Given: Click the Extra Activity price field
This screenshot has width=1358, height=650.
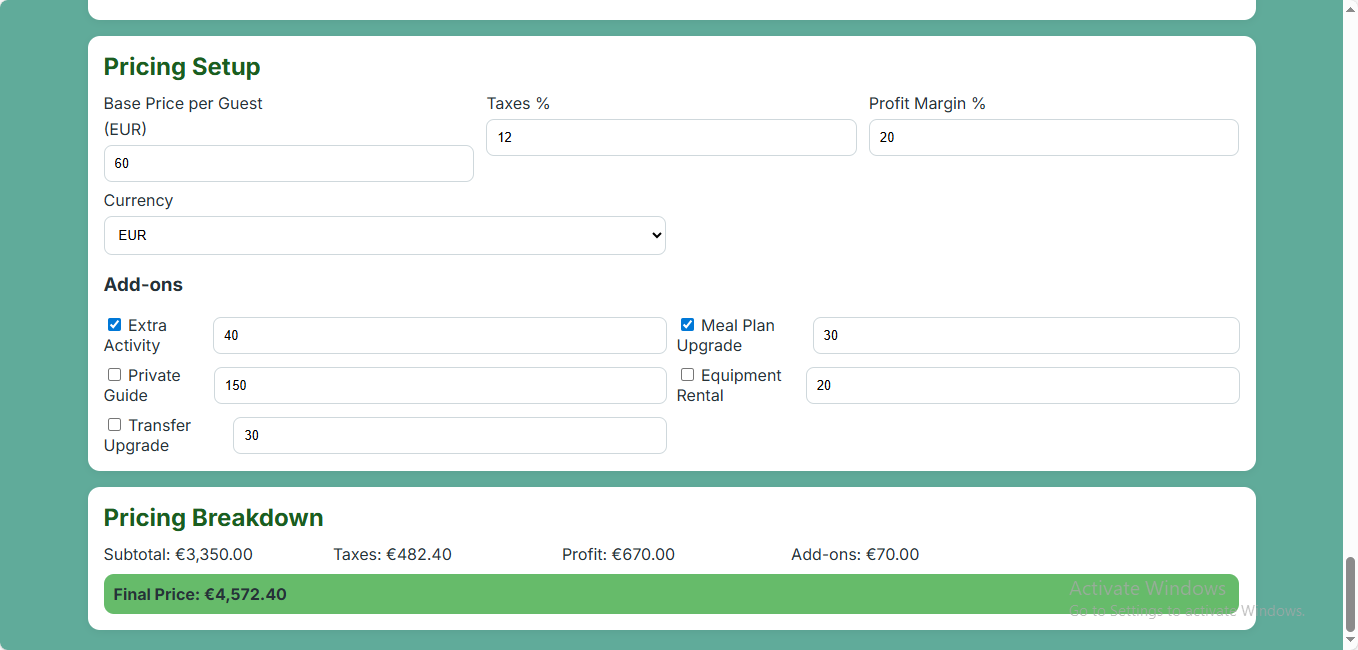Looking at the screenshot, I should click(x=439, y=336).
